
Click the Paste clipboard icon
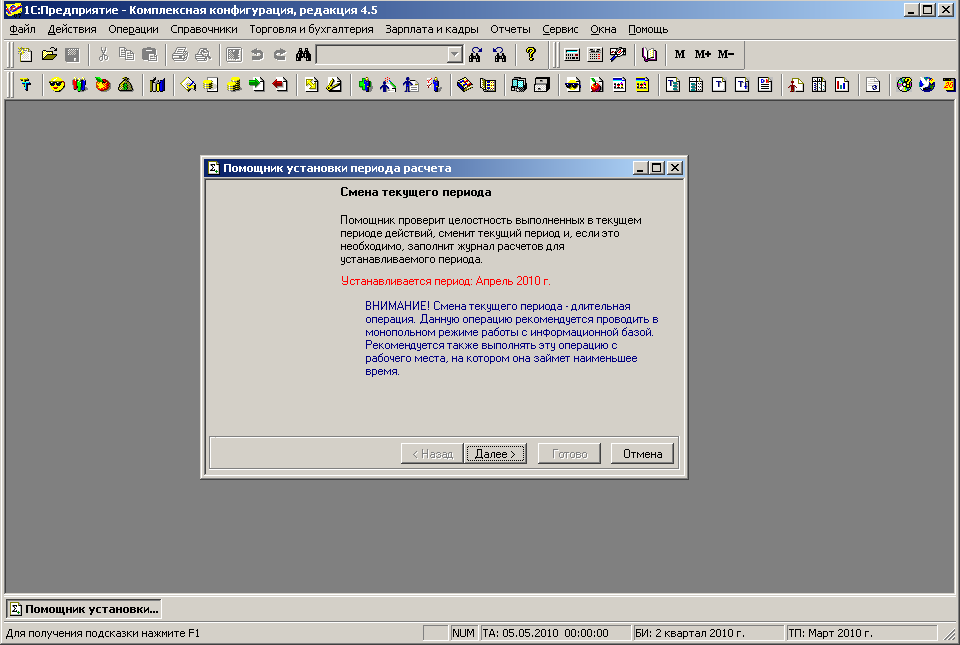(149, 54)
